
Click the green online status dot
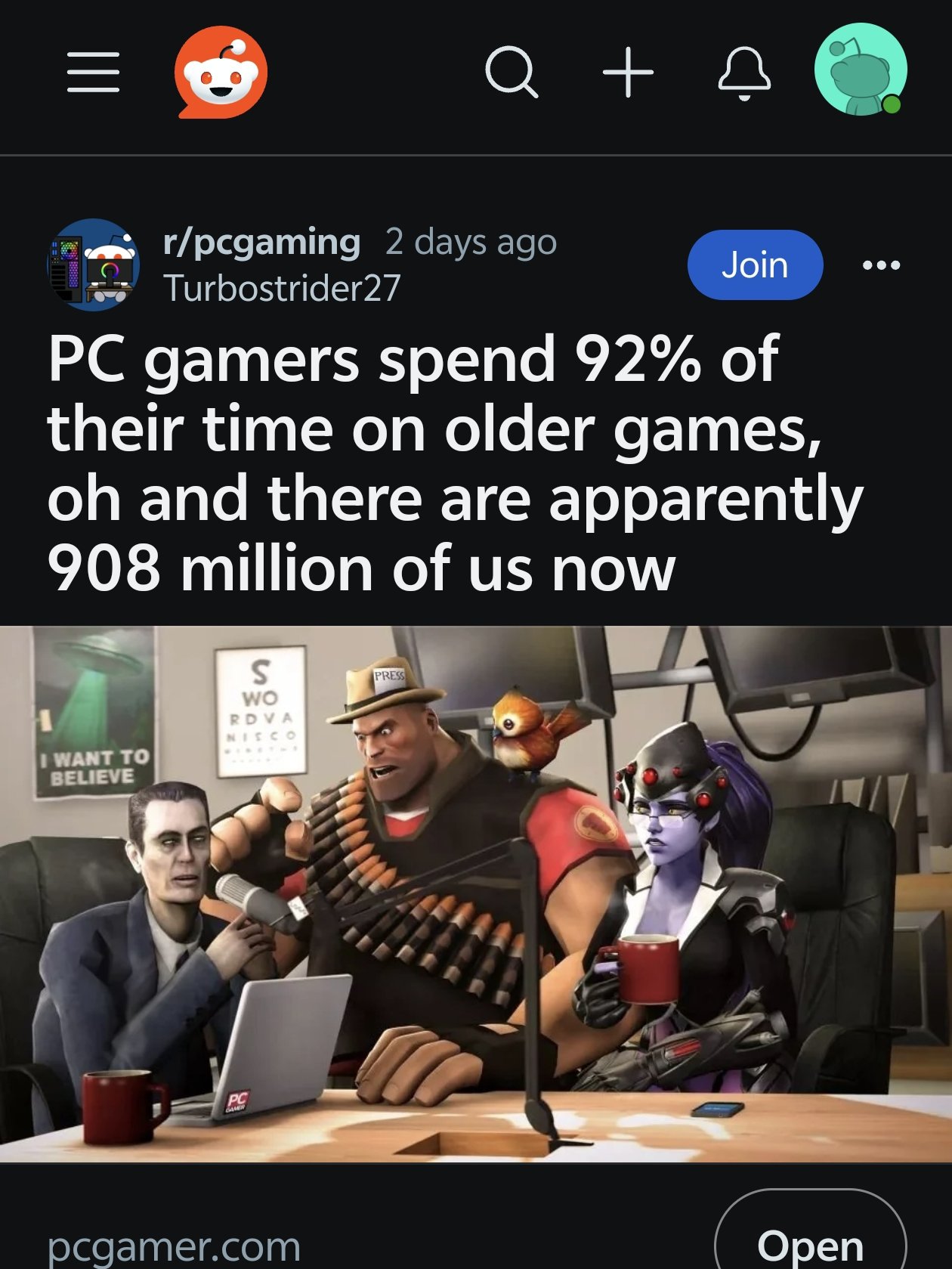click(x=892, y=104)
